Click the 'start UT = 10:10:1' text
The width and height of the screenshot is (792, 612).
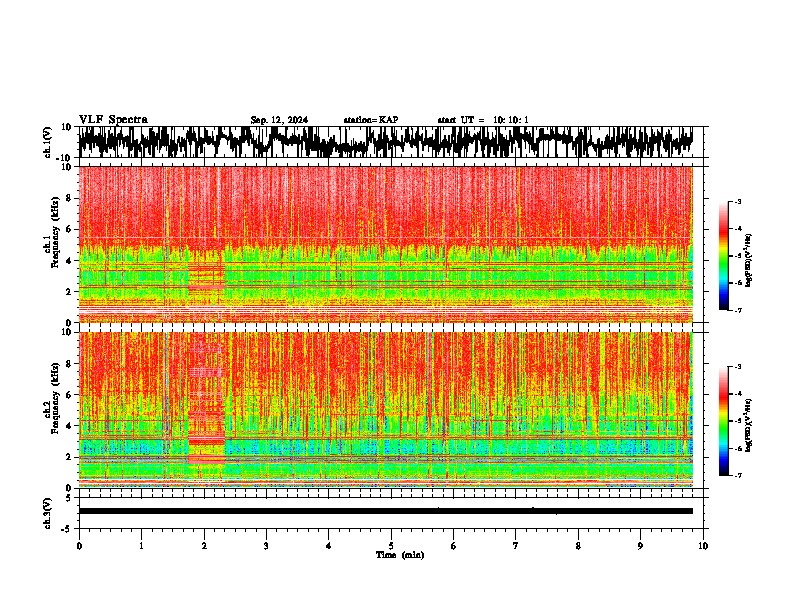483,120
